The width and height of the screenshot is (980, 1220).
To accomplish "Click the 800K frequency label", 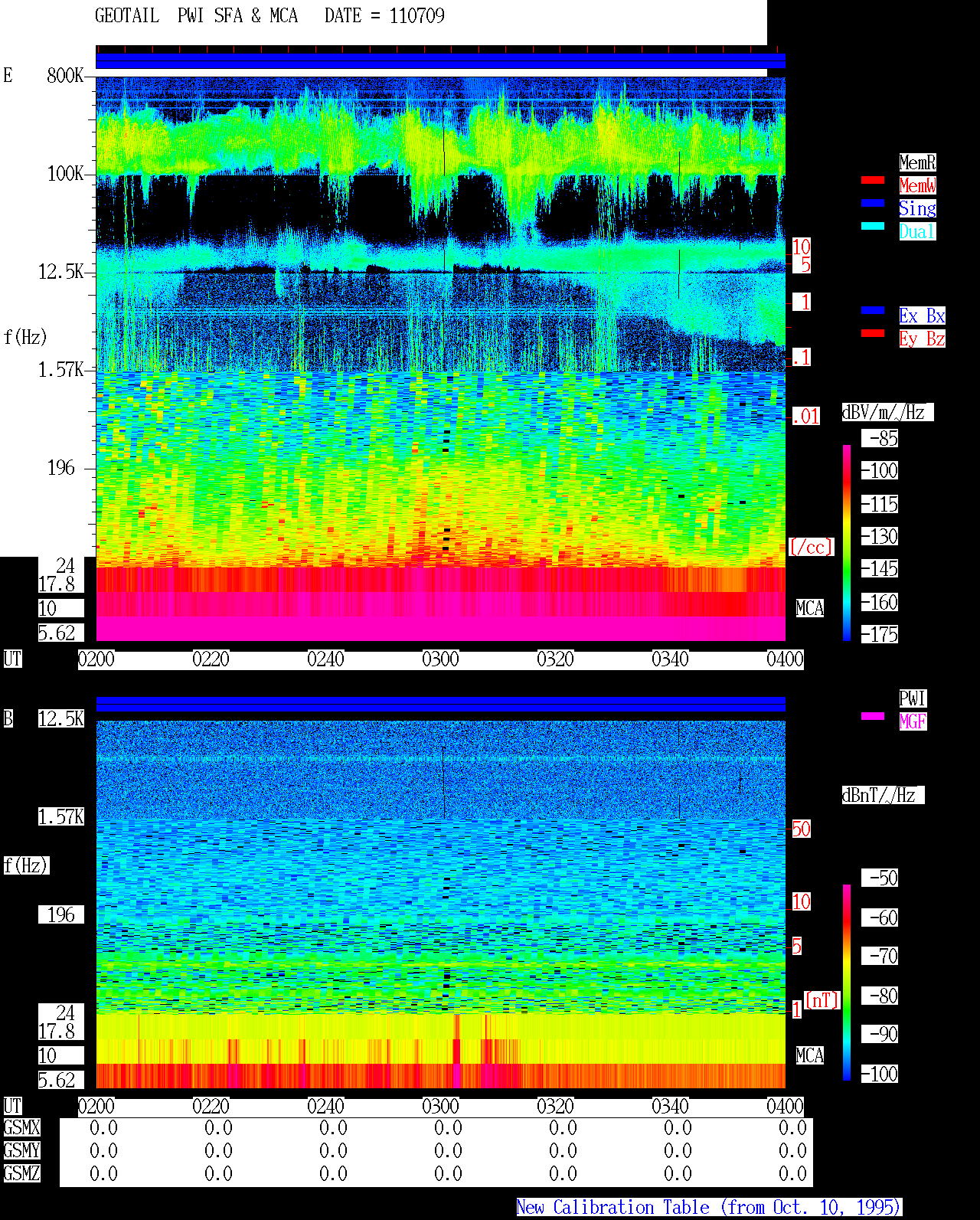I will [65, 76].
